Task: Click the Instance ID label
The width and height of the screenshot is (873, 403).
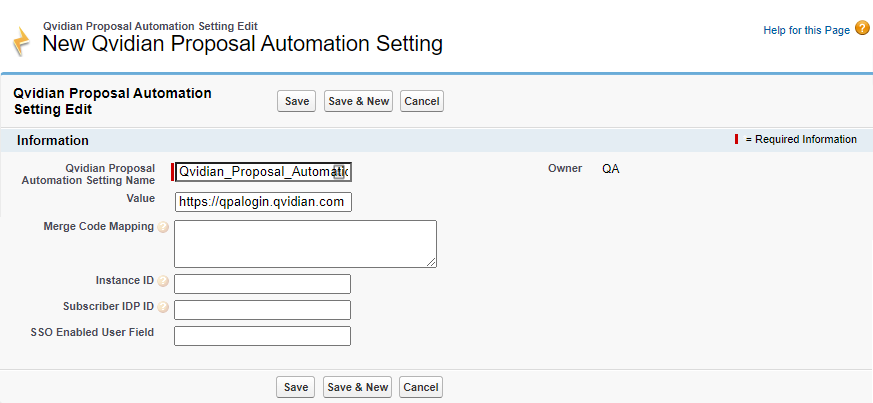Action: point(125,281)
